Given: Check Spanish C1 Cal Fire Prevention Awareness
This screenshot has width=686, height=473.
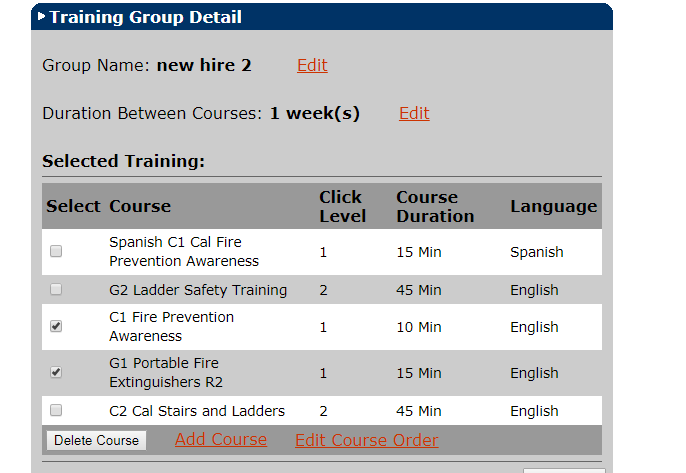Looking at the screenshot, I should click(56, 251).
